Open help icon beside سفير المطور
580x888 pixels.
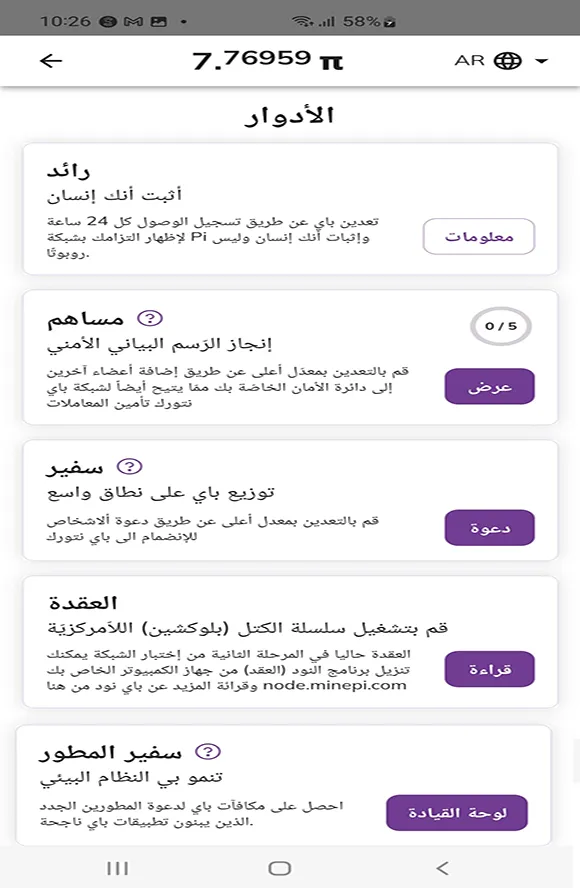pyautogui.click(x=208, y=752)
